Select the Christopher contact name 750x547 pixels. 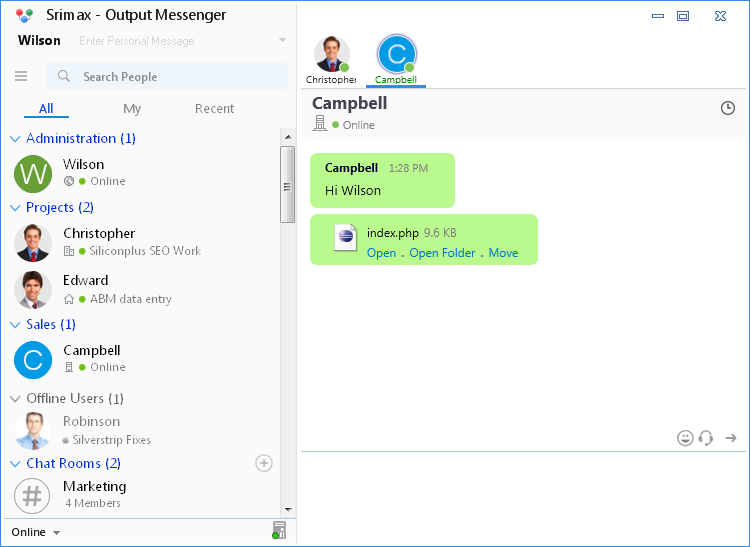(99, 233)
